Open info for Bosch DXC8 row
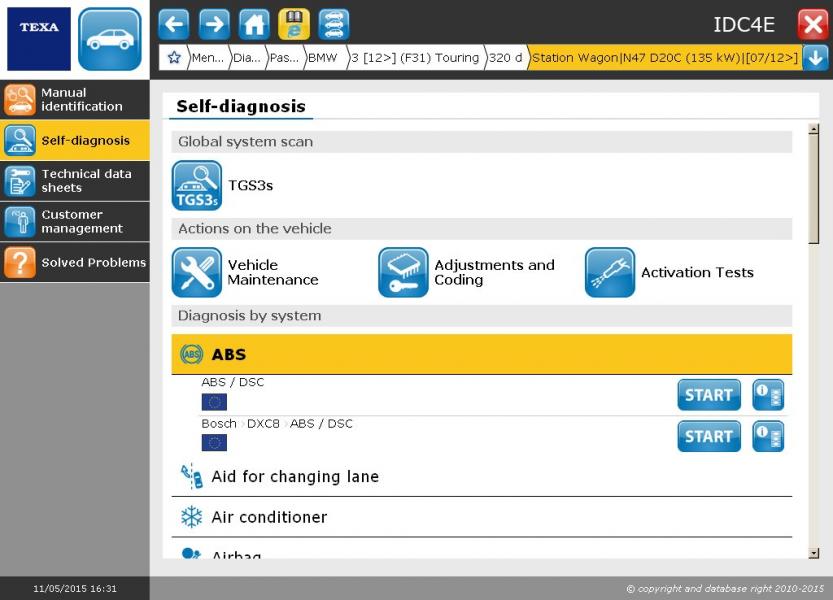 (x=768, y=436)
